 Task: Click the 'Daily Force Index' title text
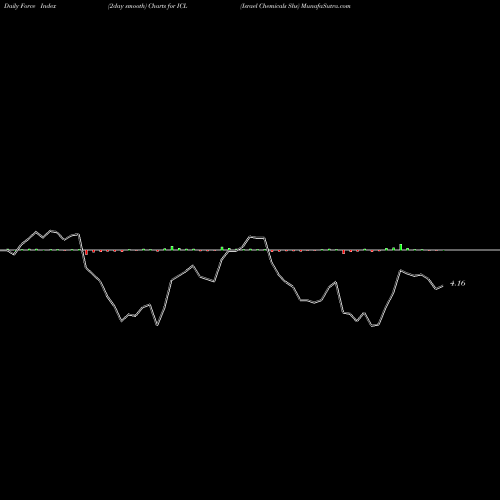click(30, 6)
